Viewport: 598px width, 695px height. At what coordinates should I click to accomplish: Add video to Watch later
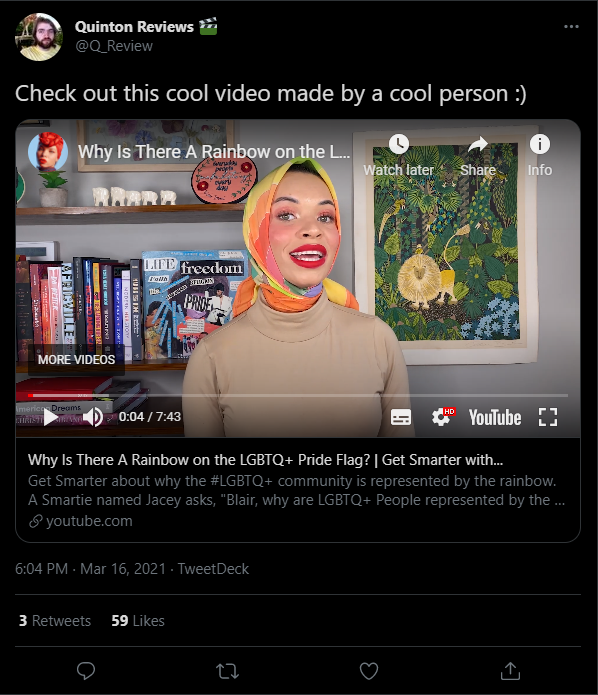pos(399,156)
